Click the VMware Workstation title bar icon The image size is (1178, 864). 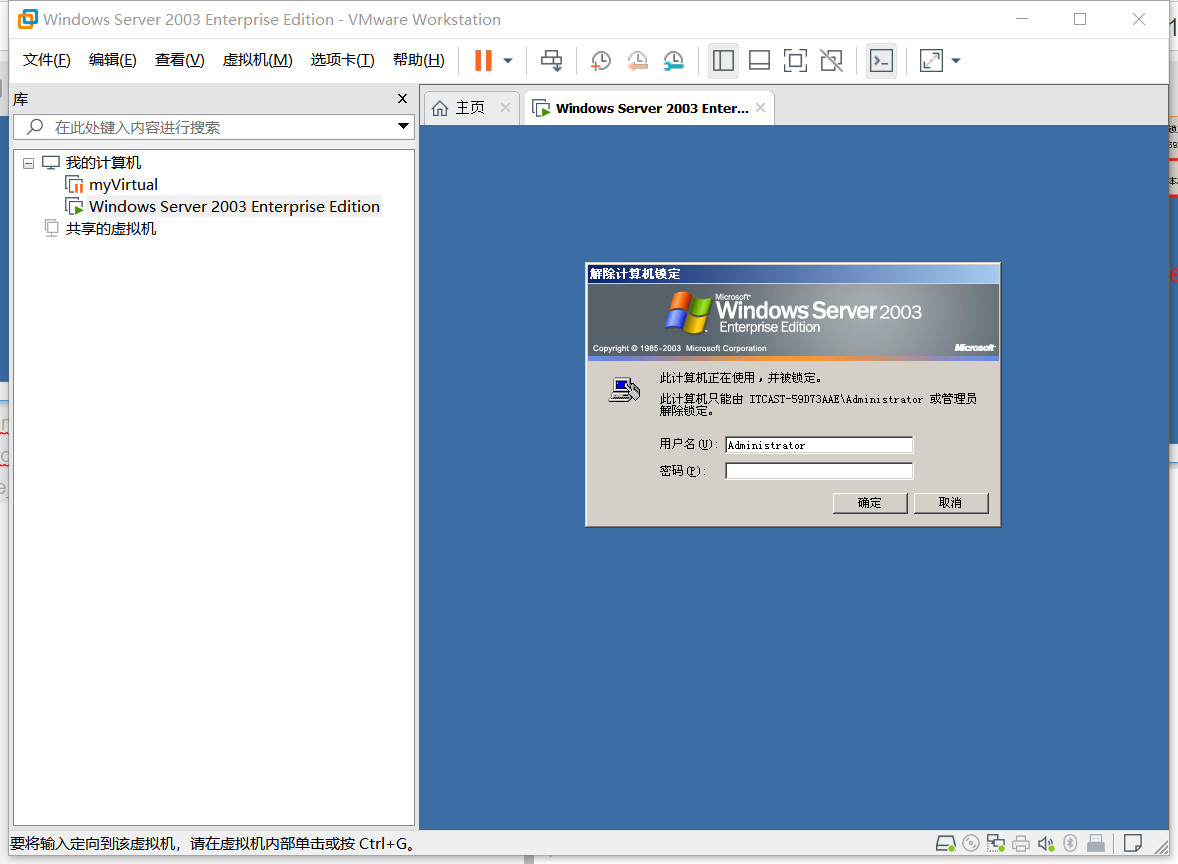[x=28, y=19]
